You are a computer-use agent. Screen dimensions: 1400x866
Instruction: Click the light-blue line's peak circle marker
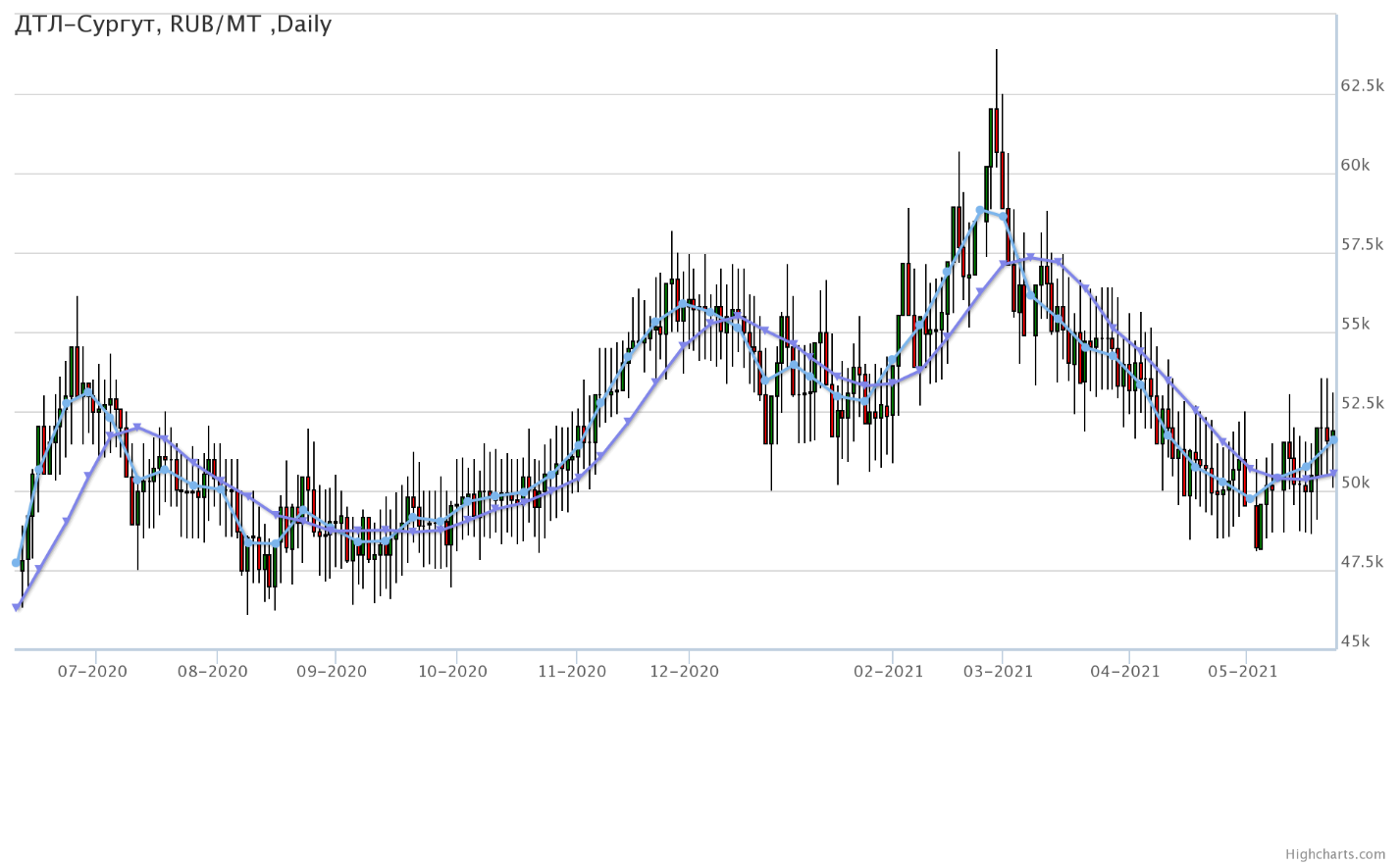pyautogui.click(x=980, y=210)
